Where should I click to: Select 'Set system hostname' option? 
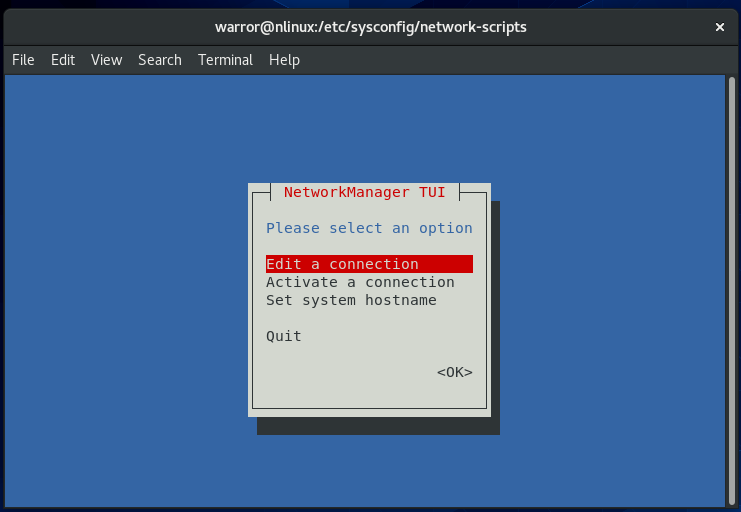(x=351, y=300)
